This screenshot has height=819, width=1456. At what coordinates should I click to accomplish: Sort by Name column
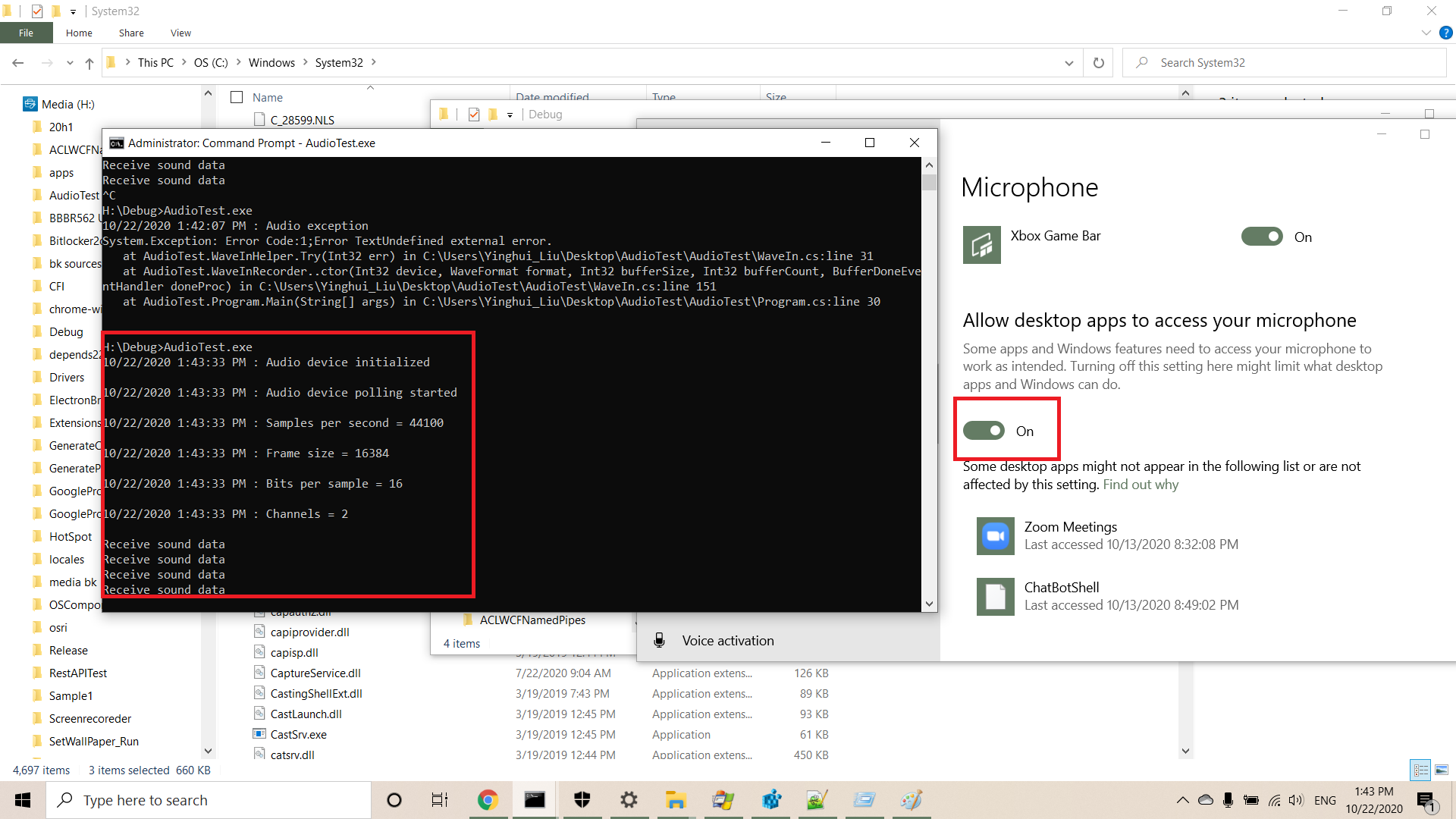click(x=268, y=97)
